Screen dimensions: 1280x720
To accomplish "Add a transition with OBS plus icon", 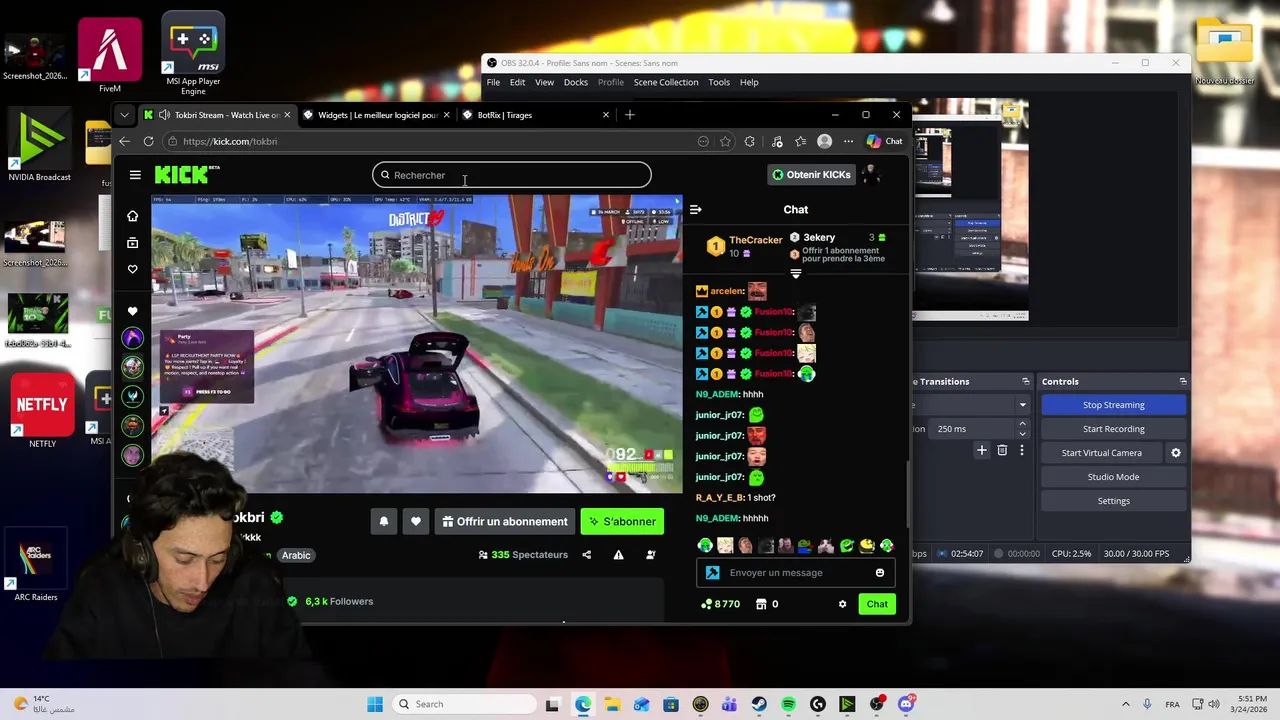I will [x=982, y=450].
